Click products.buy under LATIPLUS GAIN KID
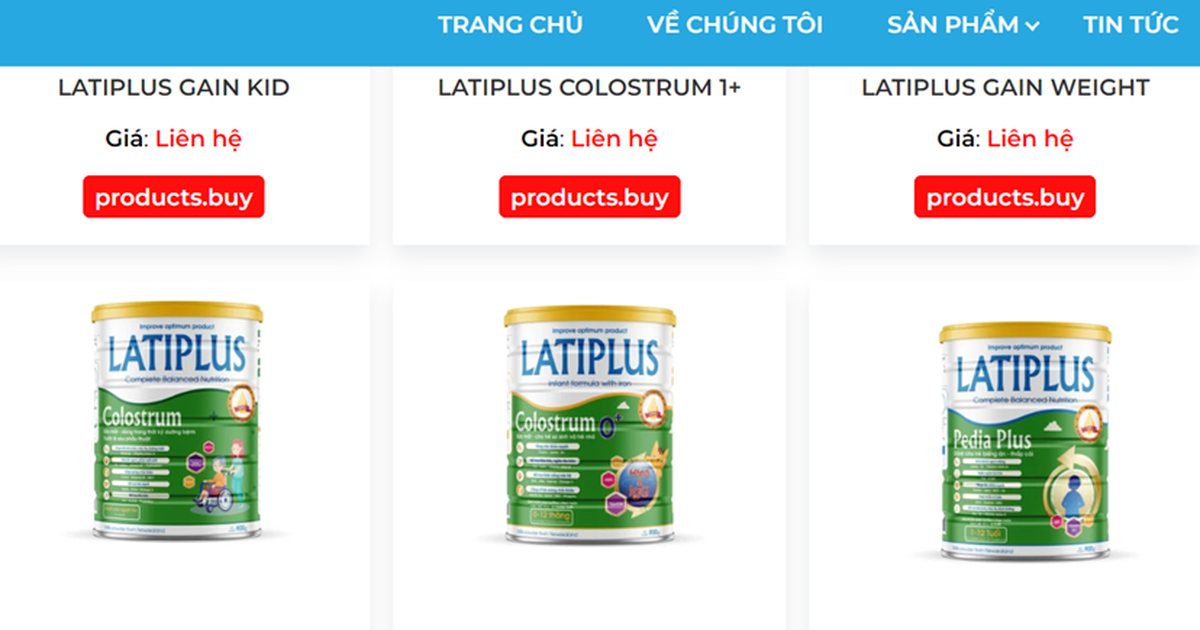Viewport: 1200px width, 630px height. click(174, 197)
